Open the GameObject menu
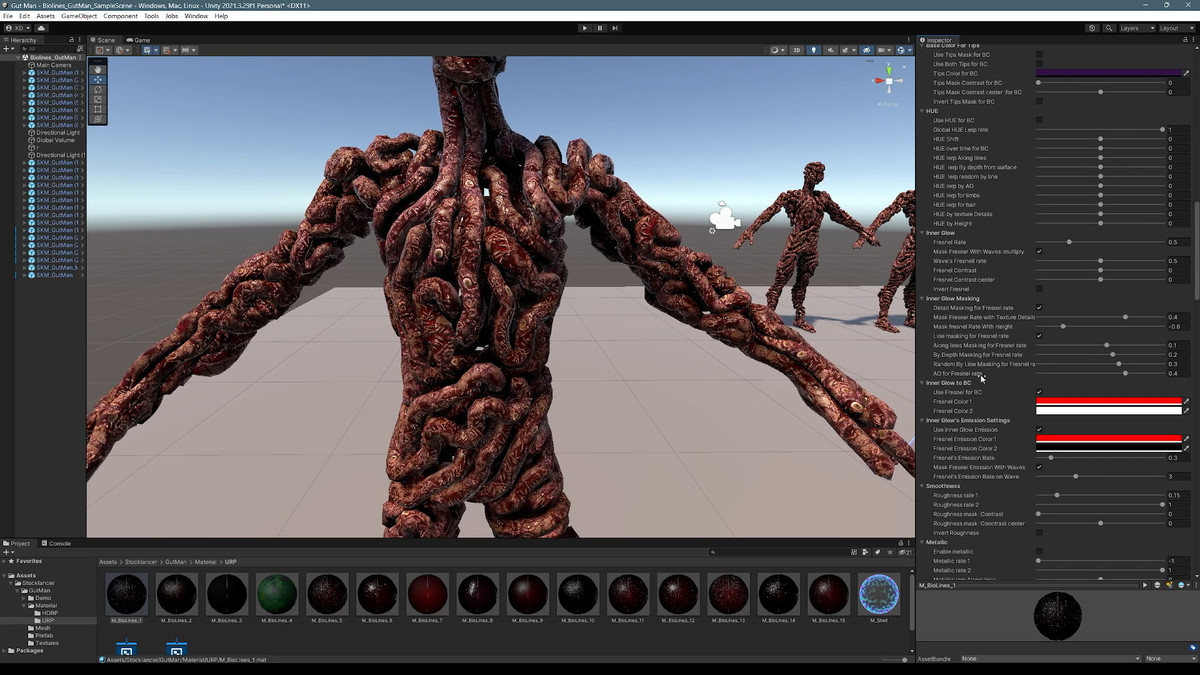Image resolution: width=1200 pixels, height=675 pixels. pos(78,16)
